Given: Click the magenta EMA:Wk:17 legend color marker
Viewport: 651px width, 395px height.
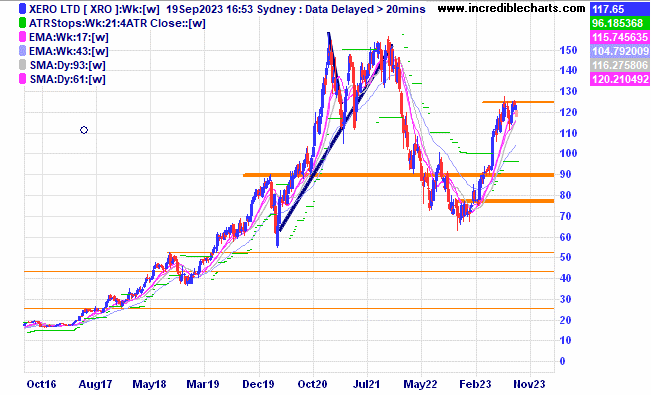Looking at the screenshot, I should 22,37.
